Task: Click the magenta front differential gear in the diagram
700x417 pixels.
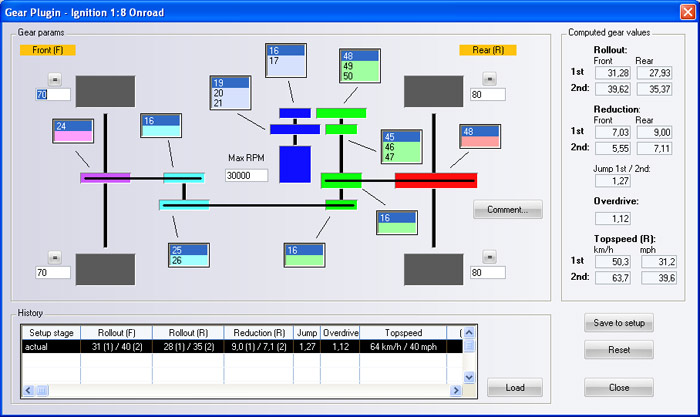Action: point(105,178)
